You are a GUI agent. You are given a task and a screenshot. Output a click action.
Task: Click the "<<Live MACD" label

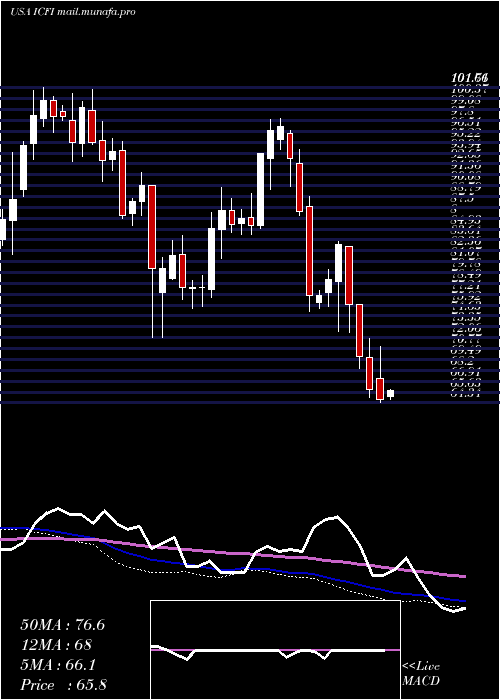coord(421,674)
